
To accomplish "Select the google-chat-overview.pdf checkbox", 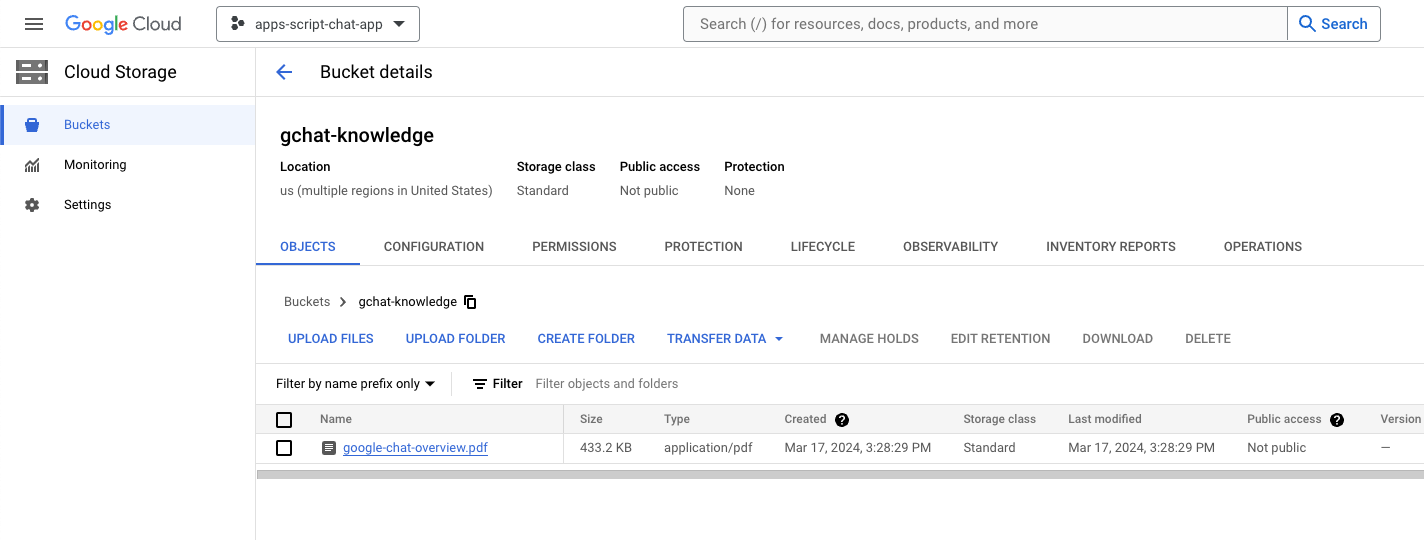I will [284, 448].
